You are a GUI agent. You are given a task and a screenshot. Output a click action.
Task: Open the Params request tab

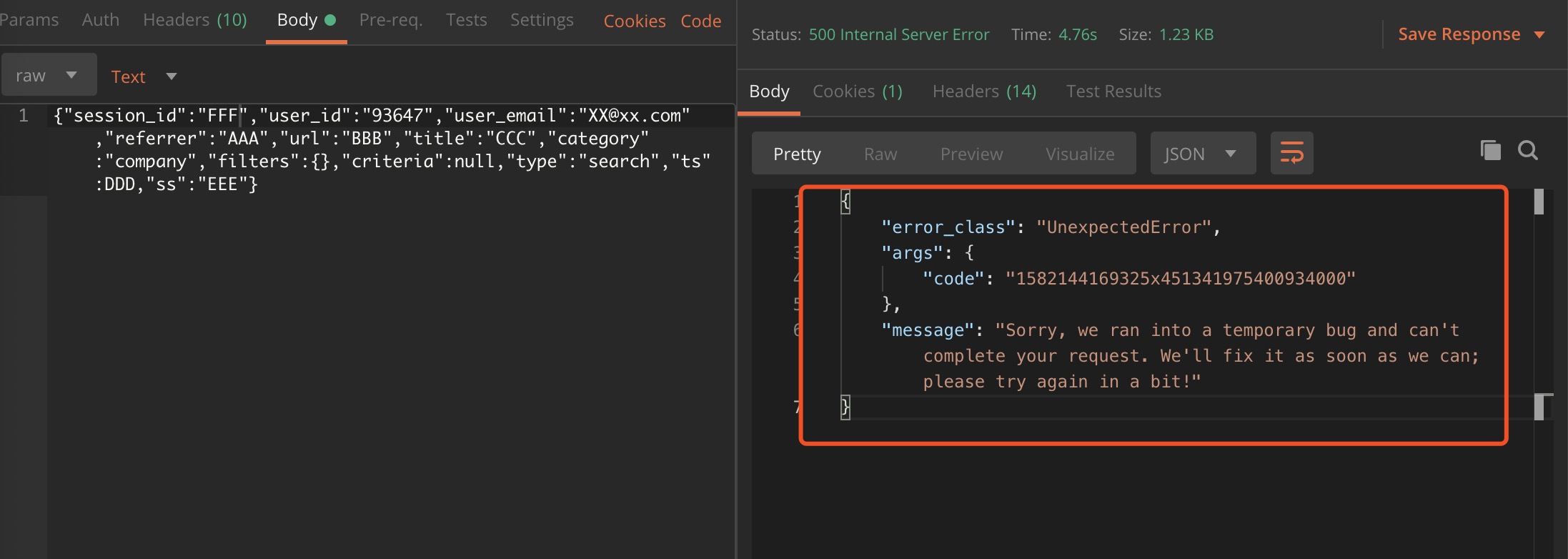point(29,20)
